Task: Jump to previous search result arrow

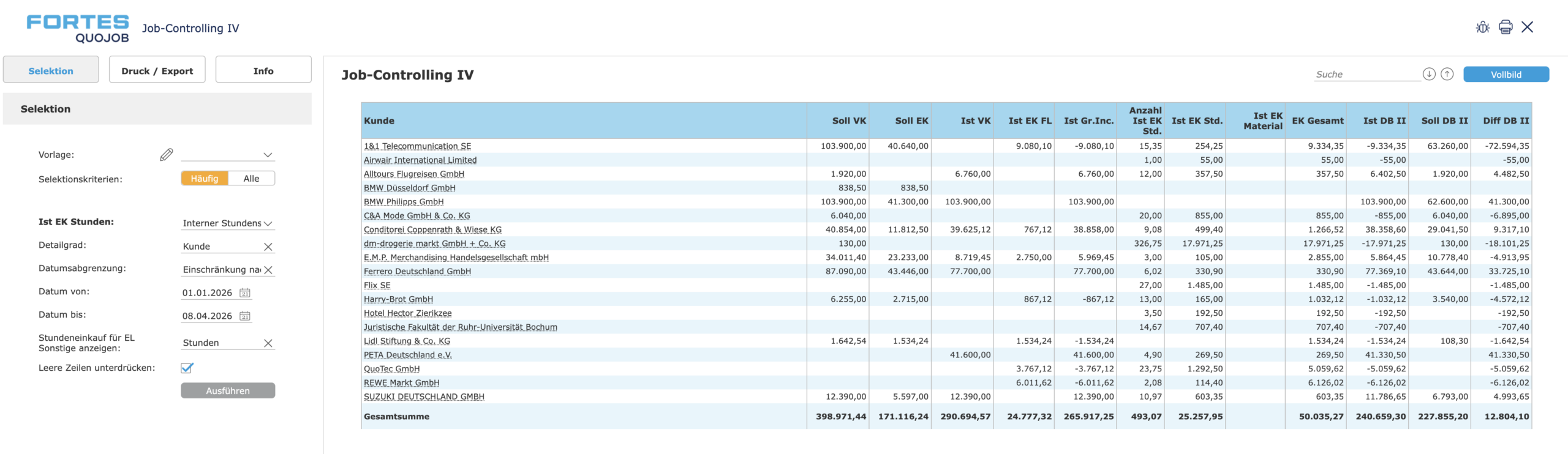Action: [x=1447, y=74]
